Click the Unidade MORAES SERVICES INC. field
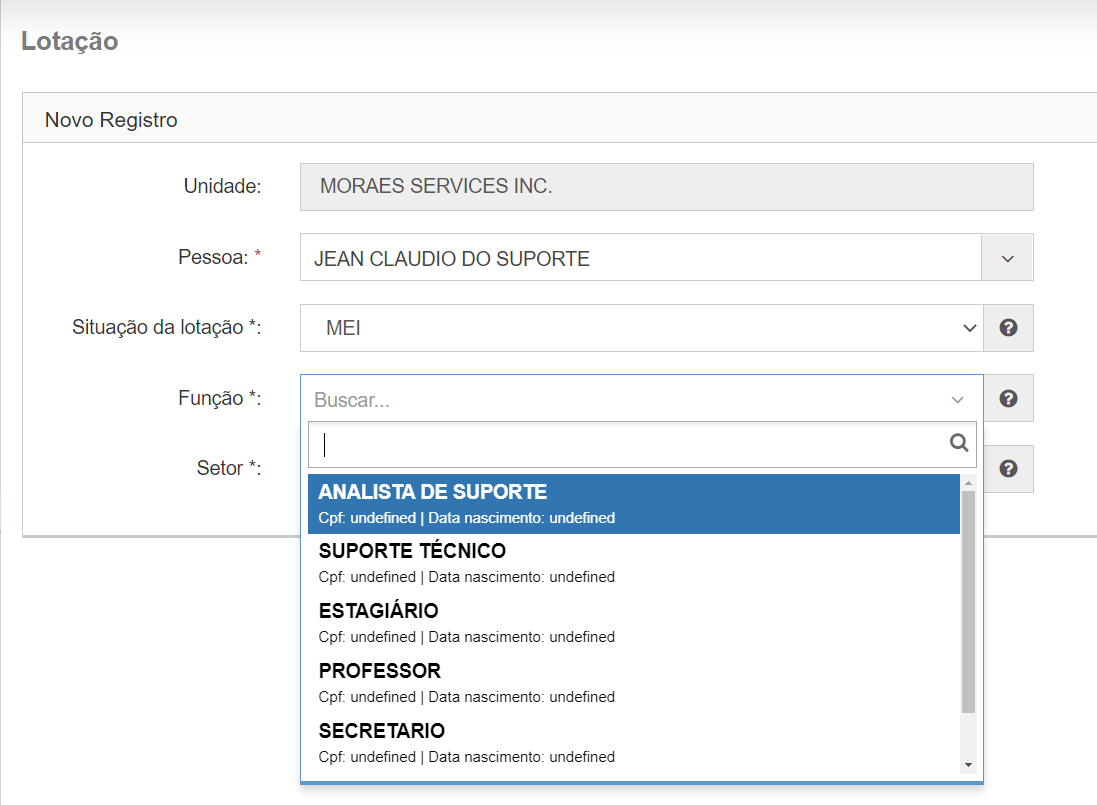This screenshot has width=1097, height=805. (x=667, y=187)
